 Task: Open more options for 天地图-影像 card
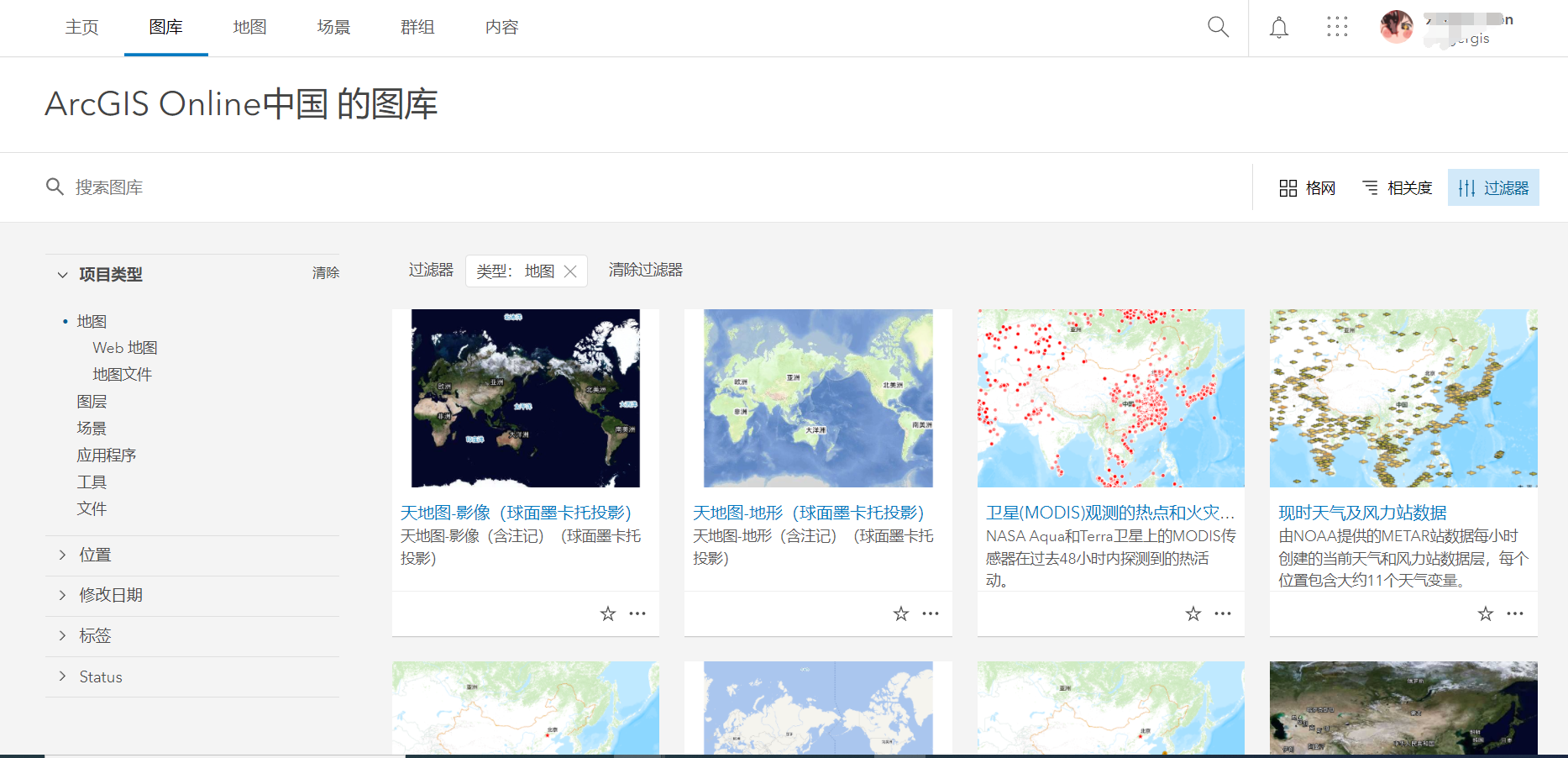pyautogui.click(x=637, y=613)
